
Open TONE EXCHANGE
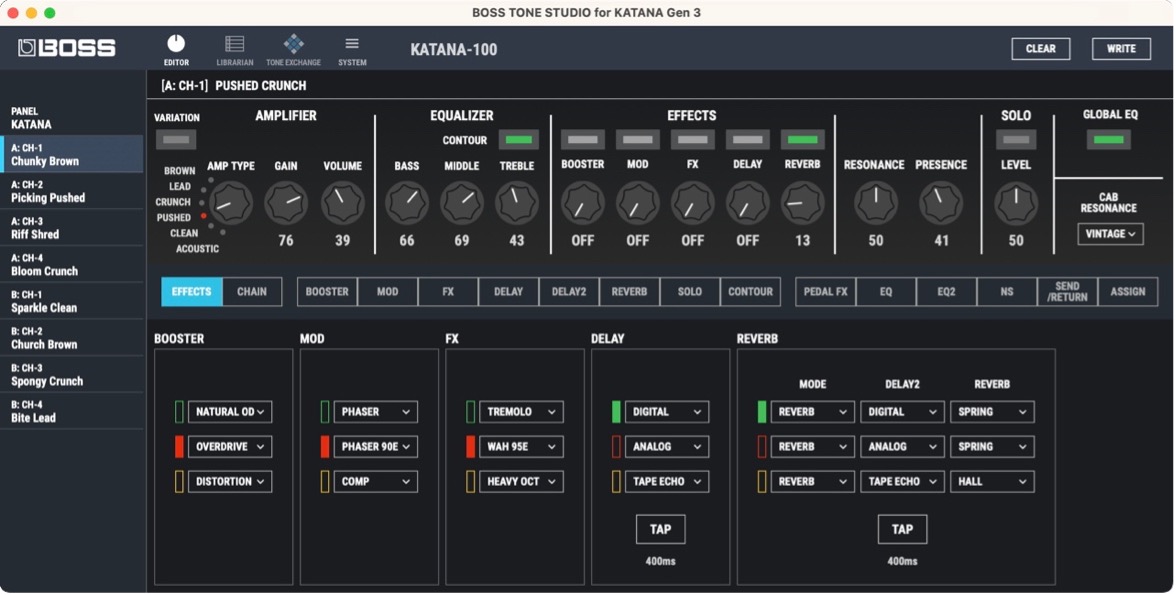[x=293, y=48]
